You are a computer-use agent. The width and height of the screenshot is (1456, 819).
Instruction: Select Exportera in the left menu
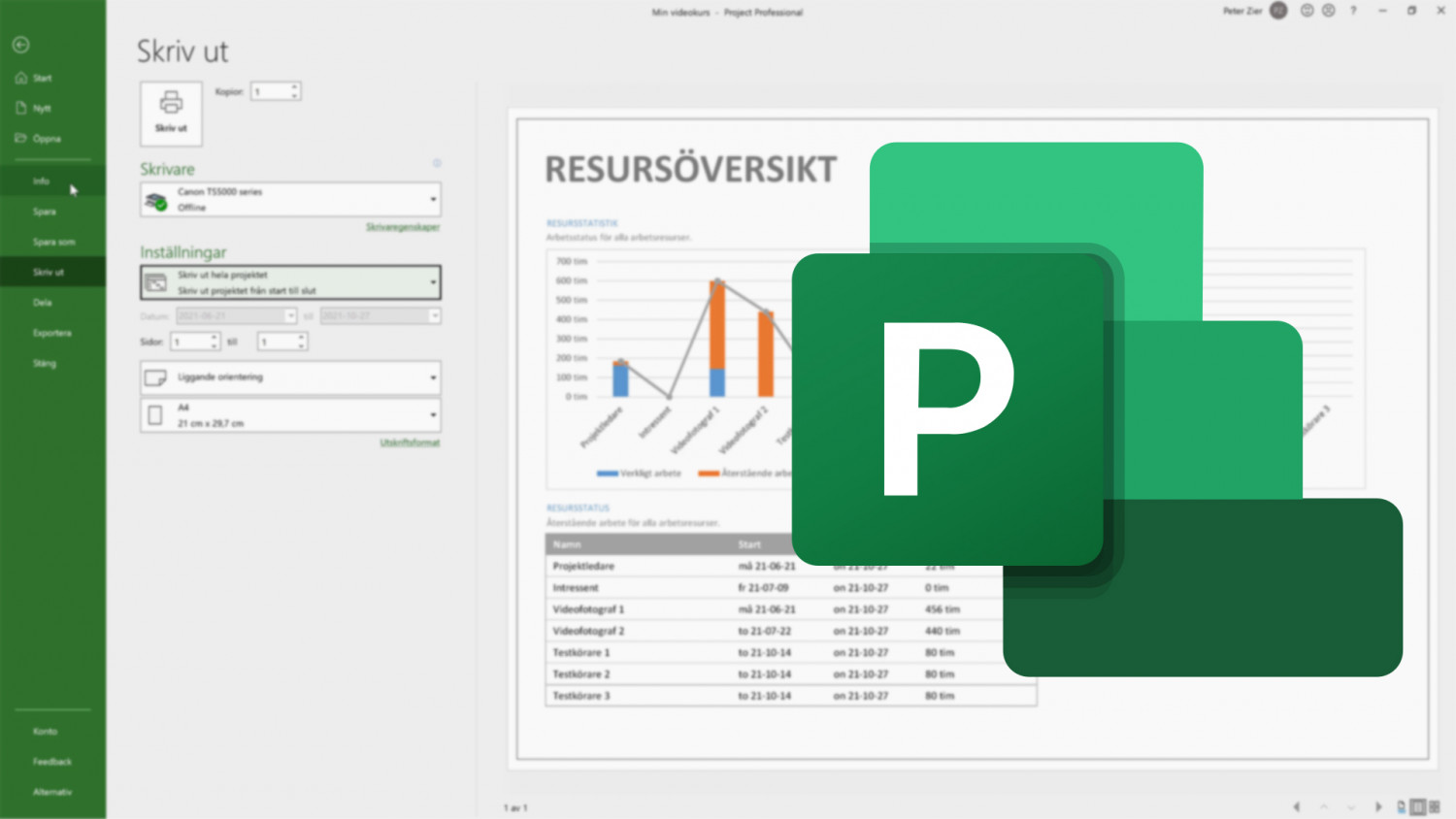coord(52,332)
